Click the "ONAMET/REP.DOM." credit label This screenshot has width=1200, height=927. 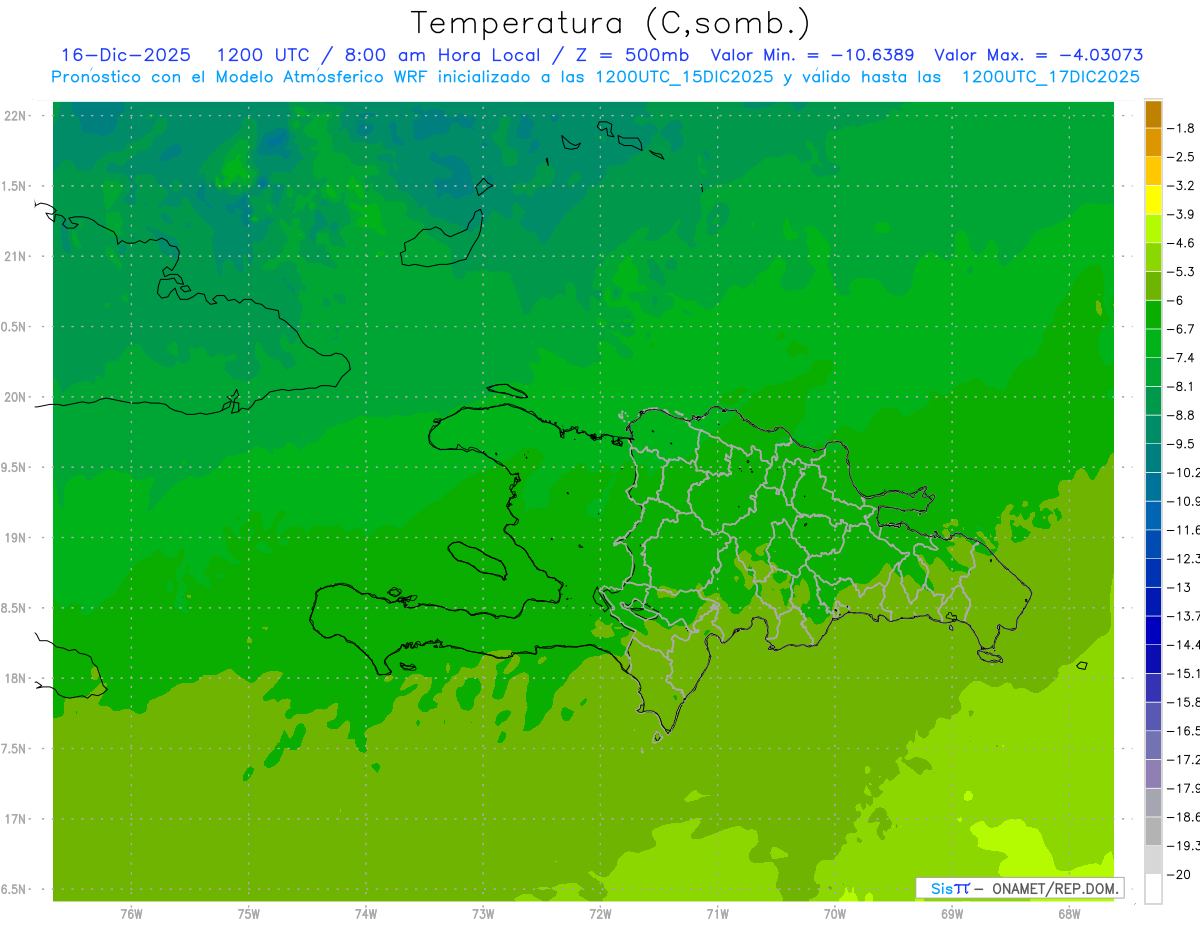pos(1055,888)
